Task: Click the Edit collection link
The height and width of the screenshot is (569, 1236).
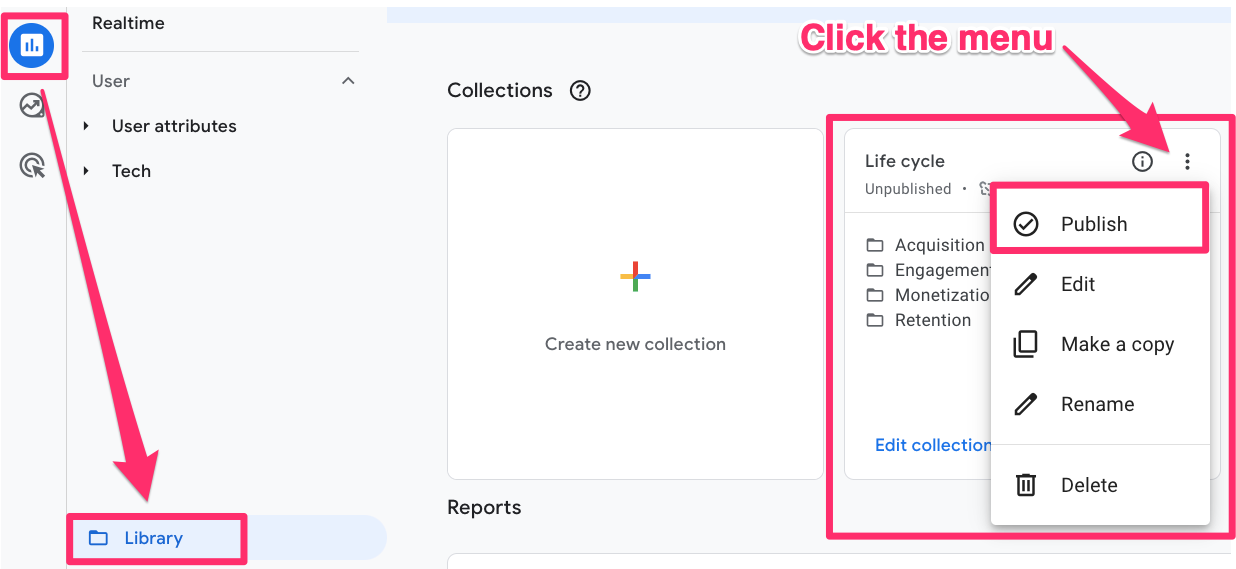Action: pyautogui.click(x=932, y=445)
